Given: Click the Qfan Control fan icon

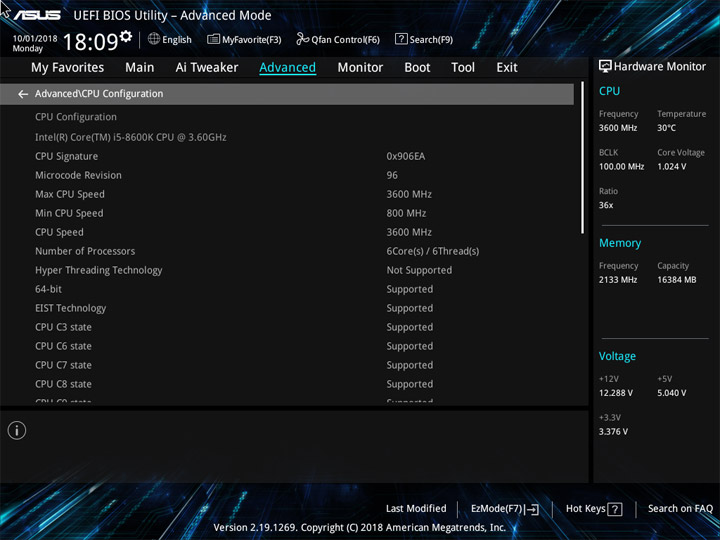Looking at the screenshot, I should (302, 39).
